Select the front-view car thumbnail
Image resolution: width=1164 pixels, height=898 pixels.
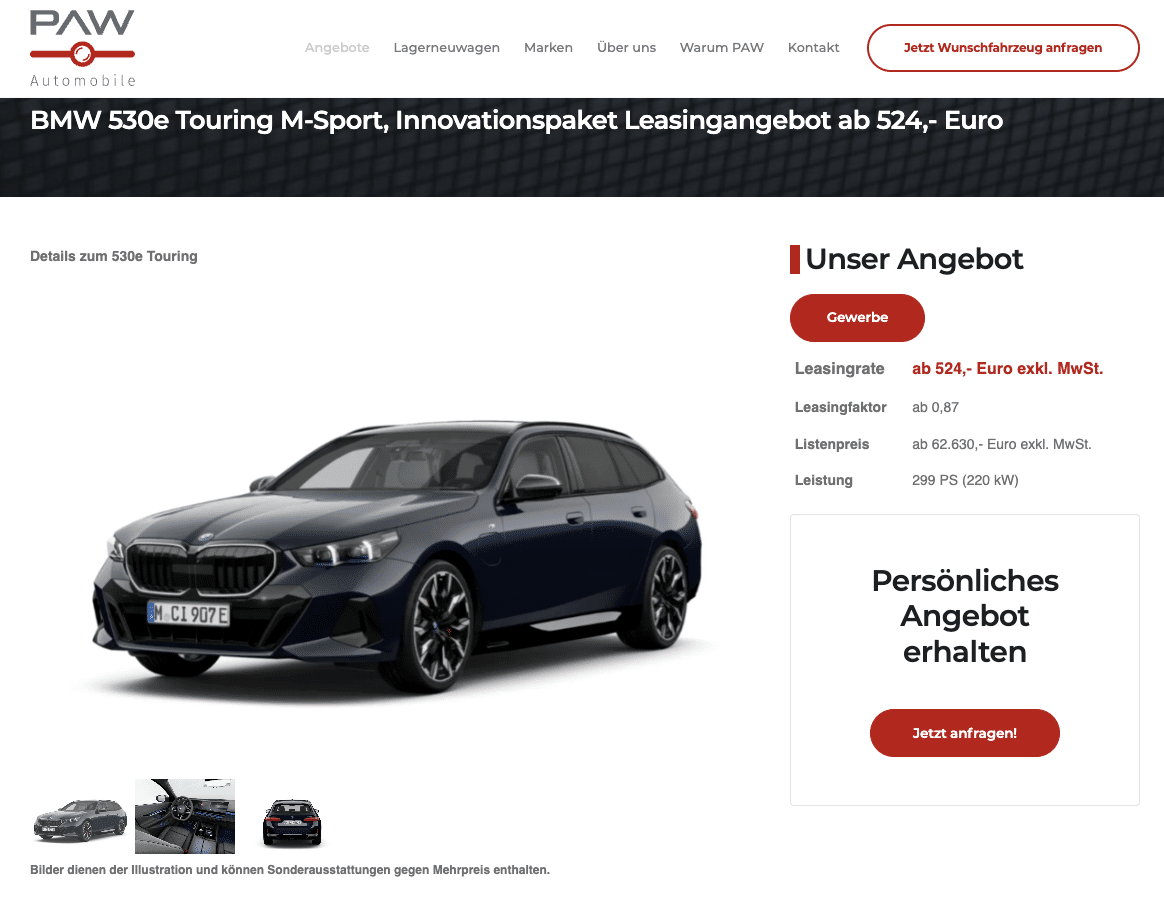click(80, 819)
